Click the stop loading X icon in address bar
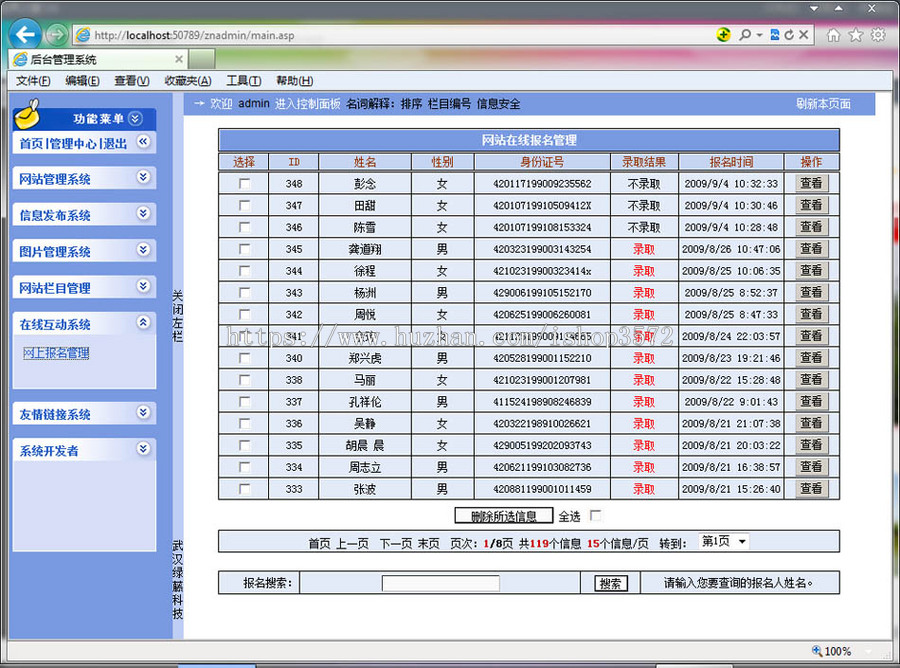 (x=804, y=35)
